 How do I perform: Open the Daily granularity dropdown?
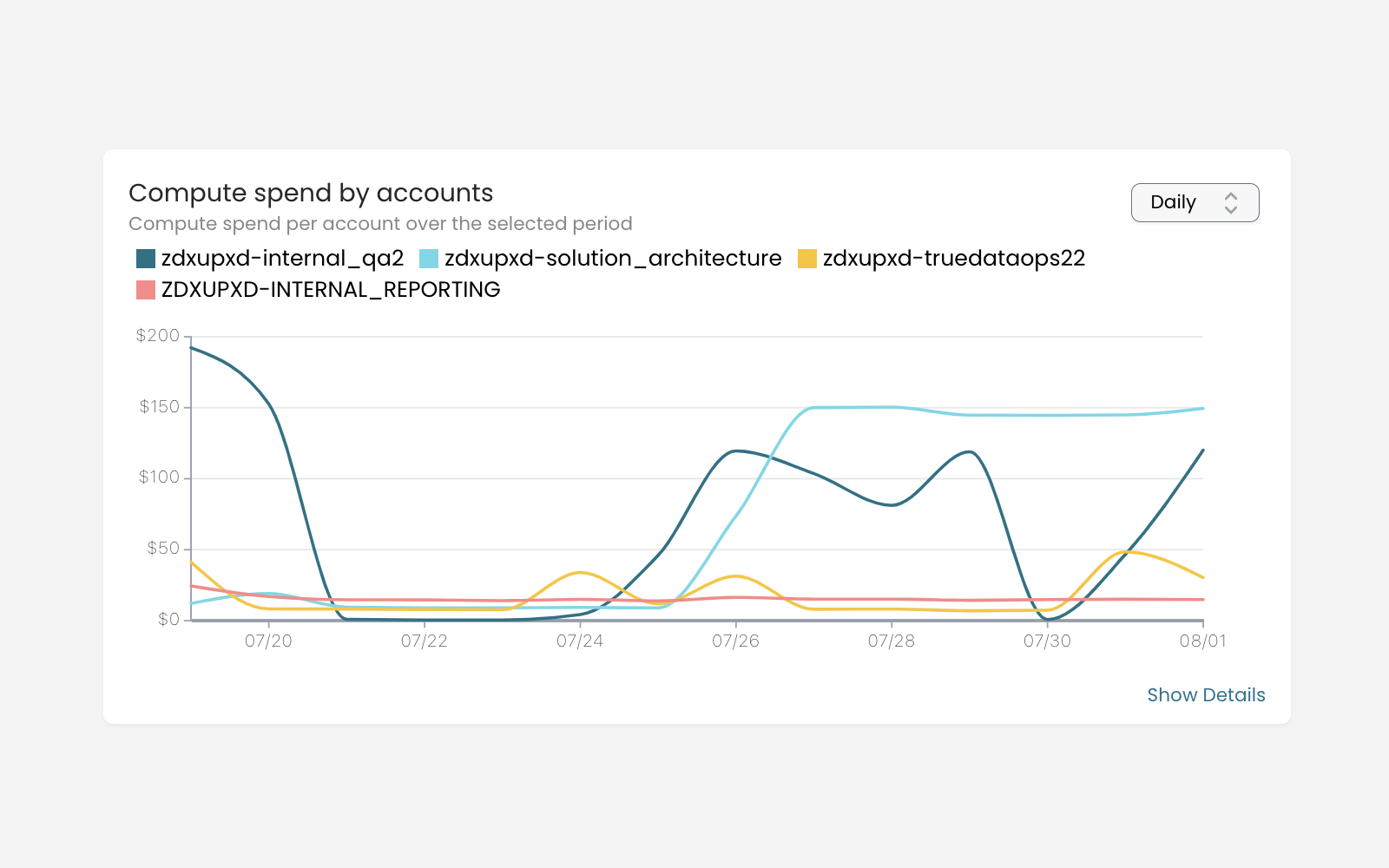point(1194,202)
